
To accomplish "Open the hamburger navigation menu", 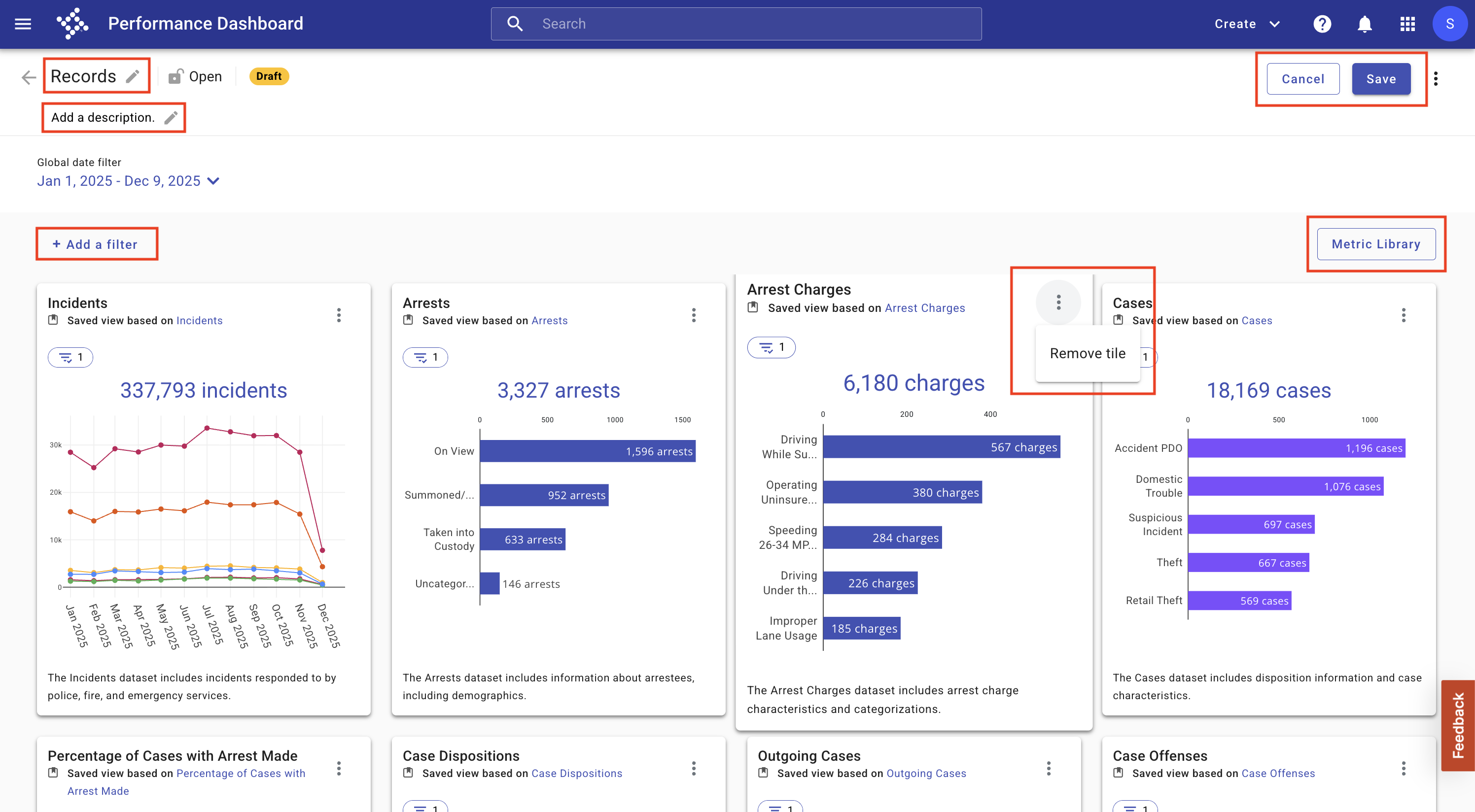I will (23, 24).
